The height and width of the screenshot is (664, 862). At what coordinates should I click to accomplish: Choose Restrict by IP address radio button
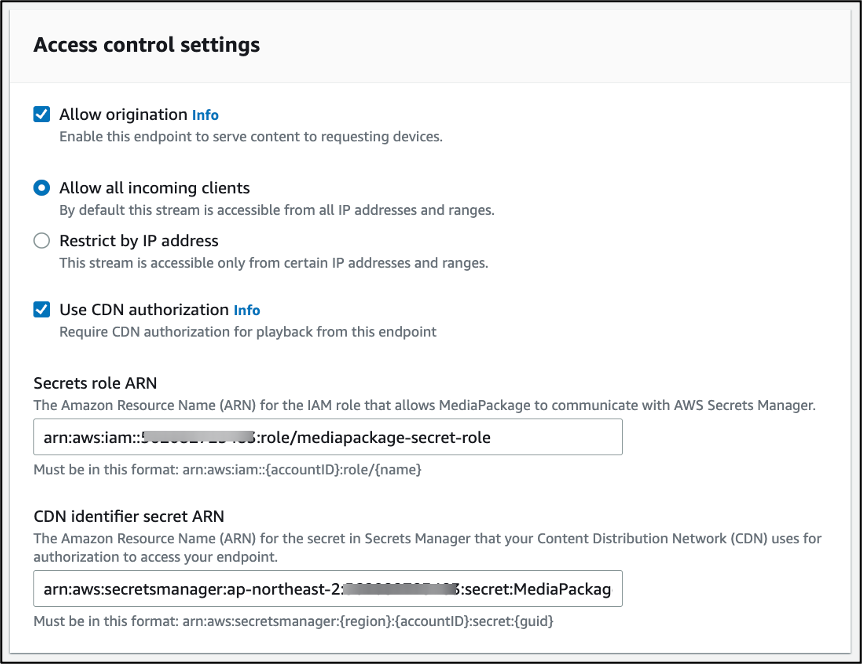(x=42, y=241)
